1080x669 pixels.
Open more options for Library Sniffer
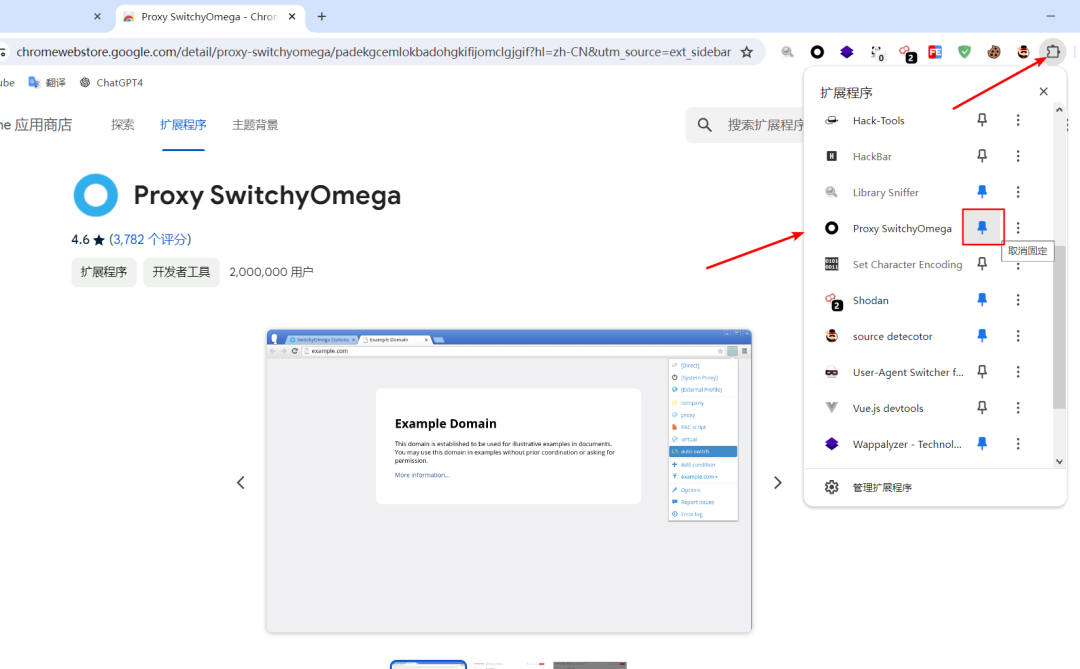[1018, 192]
